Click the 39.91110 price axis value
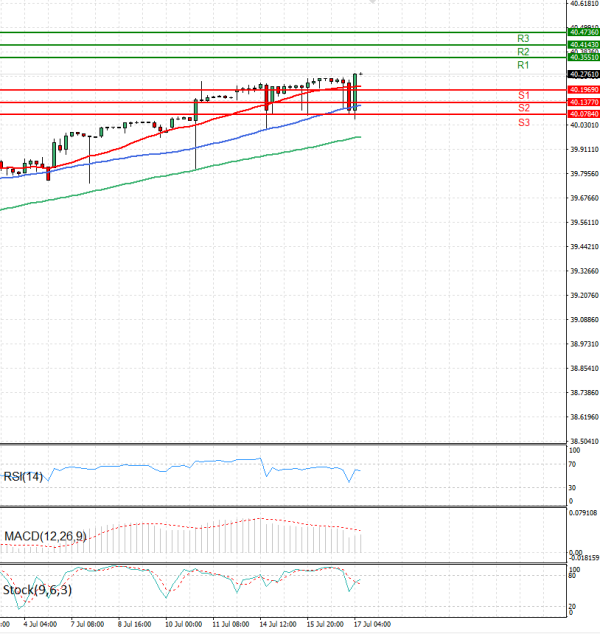 (x=584, y=150)
